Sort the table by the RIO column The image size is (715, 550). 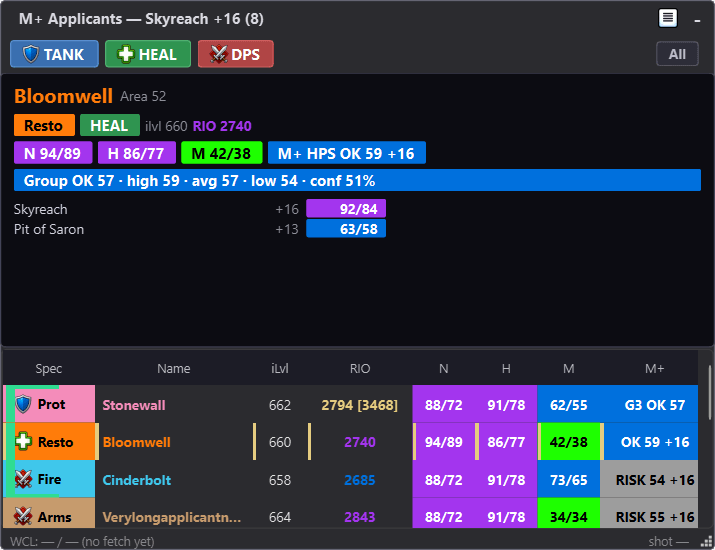360,368
